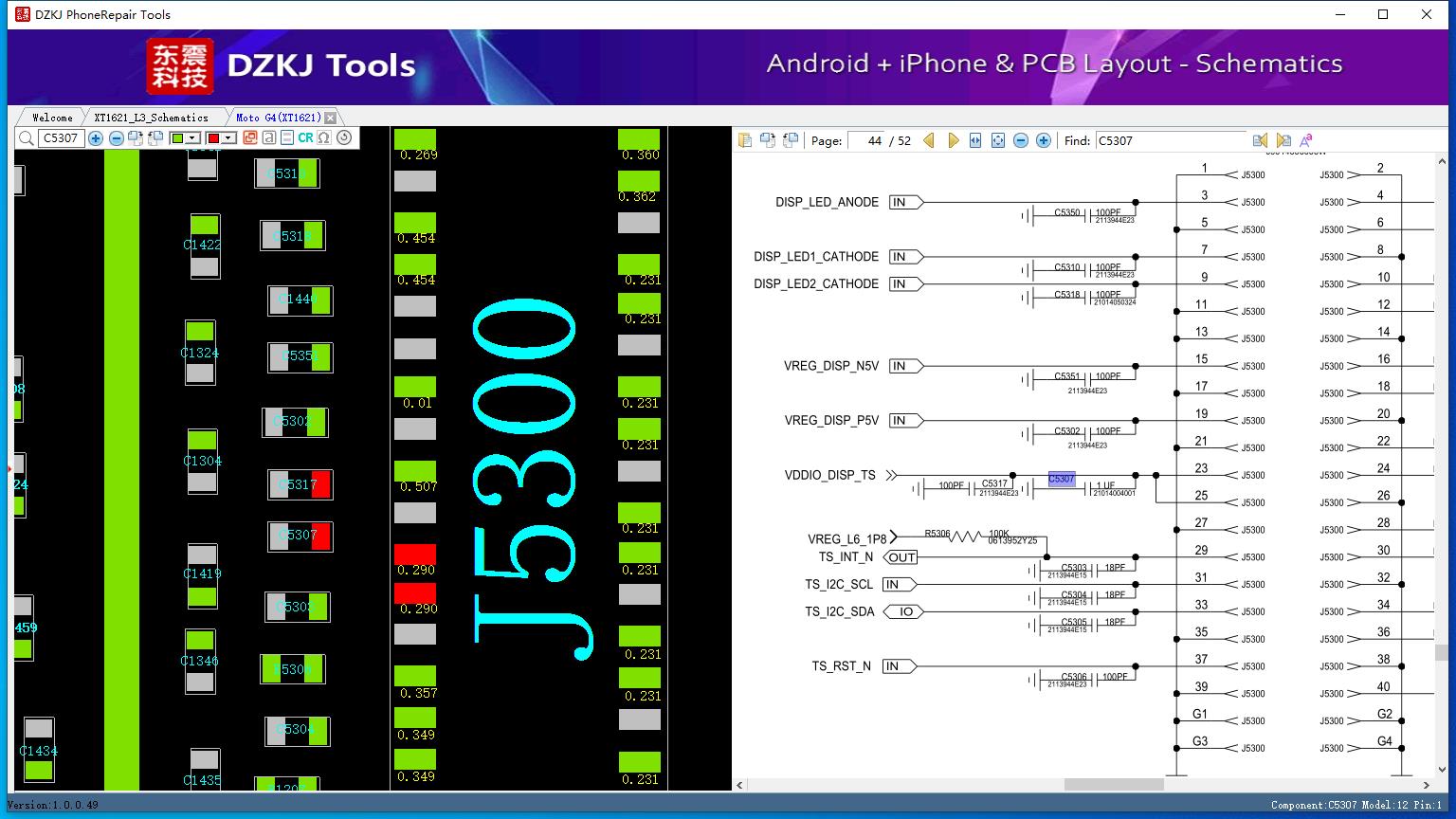The width and height of the screenshot is (1456, 819).
Task: Click the C1304 component on PCB layout
Action: click(202, 462)
